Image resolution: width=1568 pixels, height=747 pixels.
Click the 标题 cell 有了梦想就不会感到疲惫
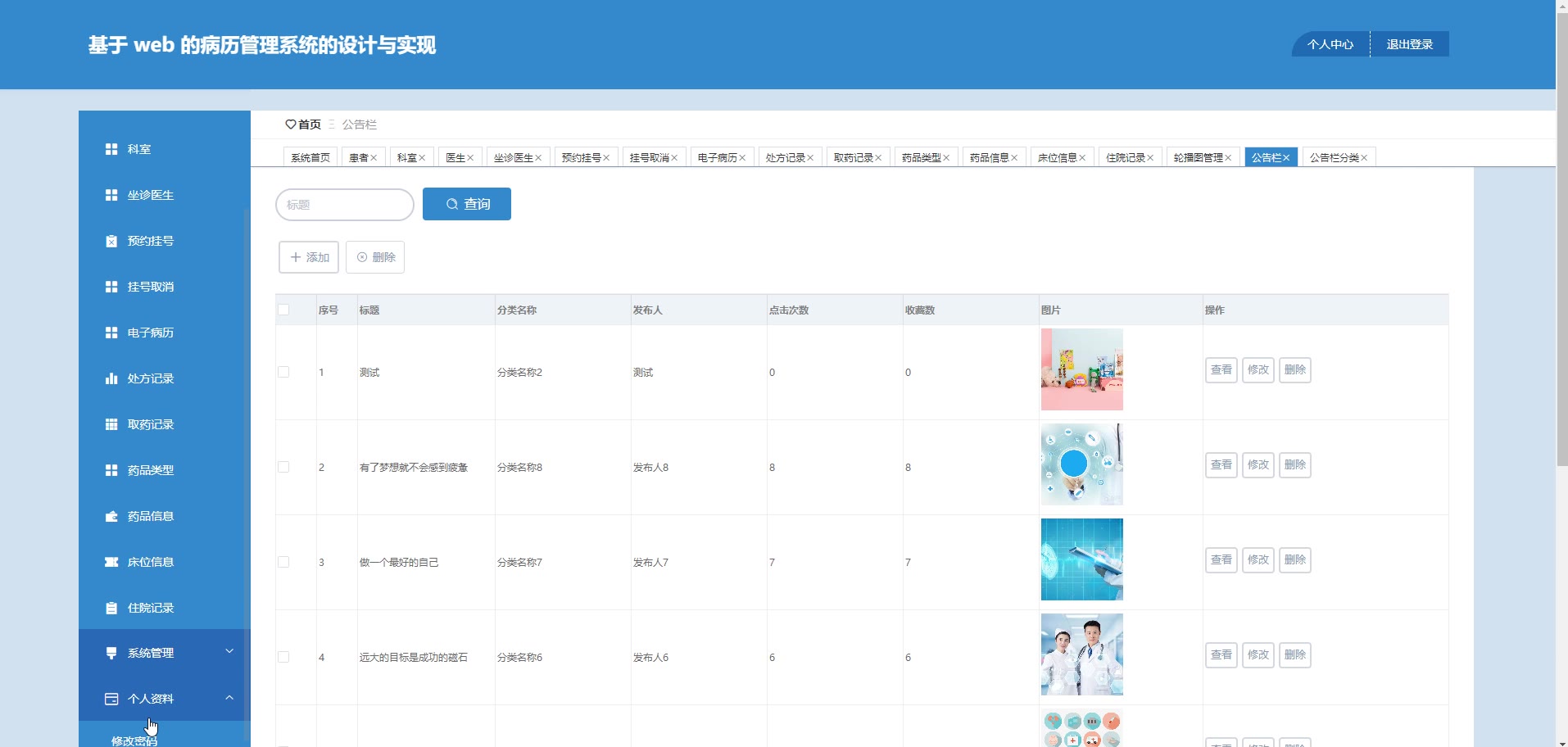(x=414, y=468)
